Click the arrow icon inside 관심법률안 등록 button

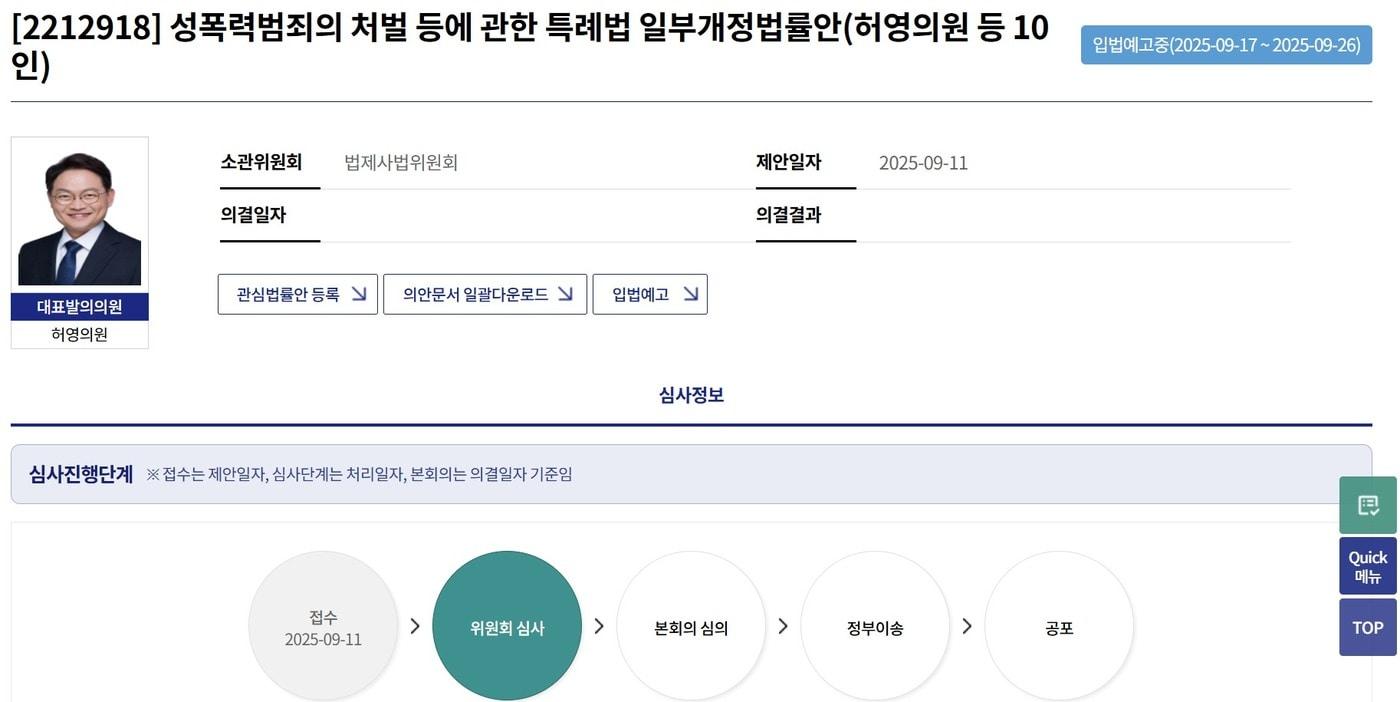tap(359, 294)
